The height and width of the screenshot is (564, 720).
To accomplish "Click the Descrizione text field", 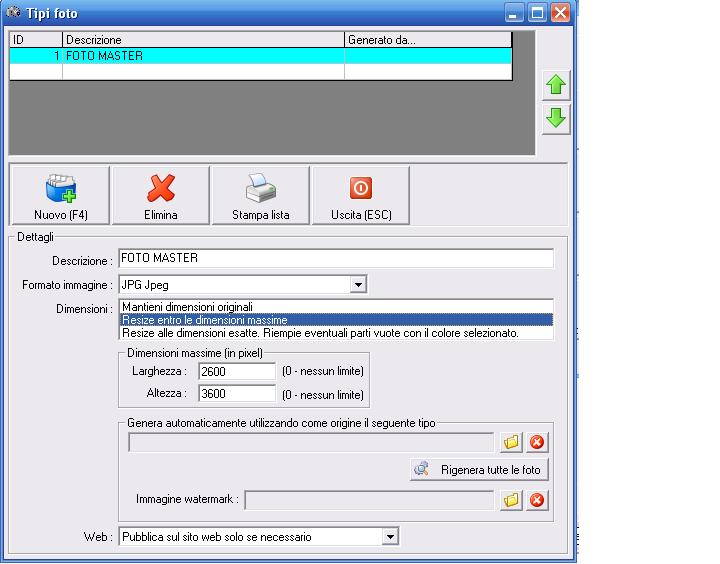I will pyautogui.click(x=336, y=258).
